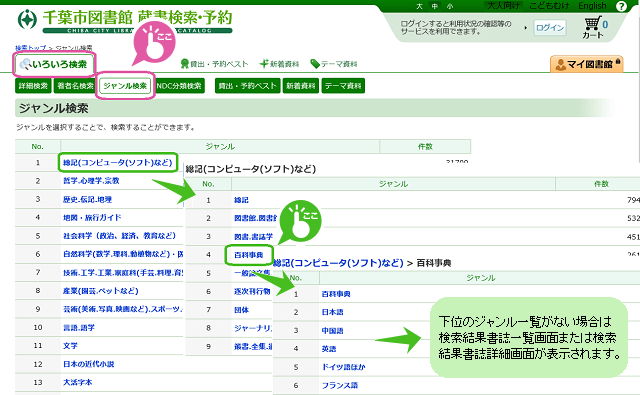This screenshot has height=395, width=640.
Task: Open genre 社会科学（政治、経済、教育など）
Action: point(119,236)
